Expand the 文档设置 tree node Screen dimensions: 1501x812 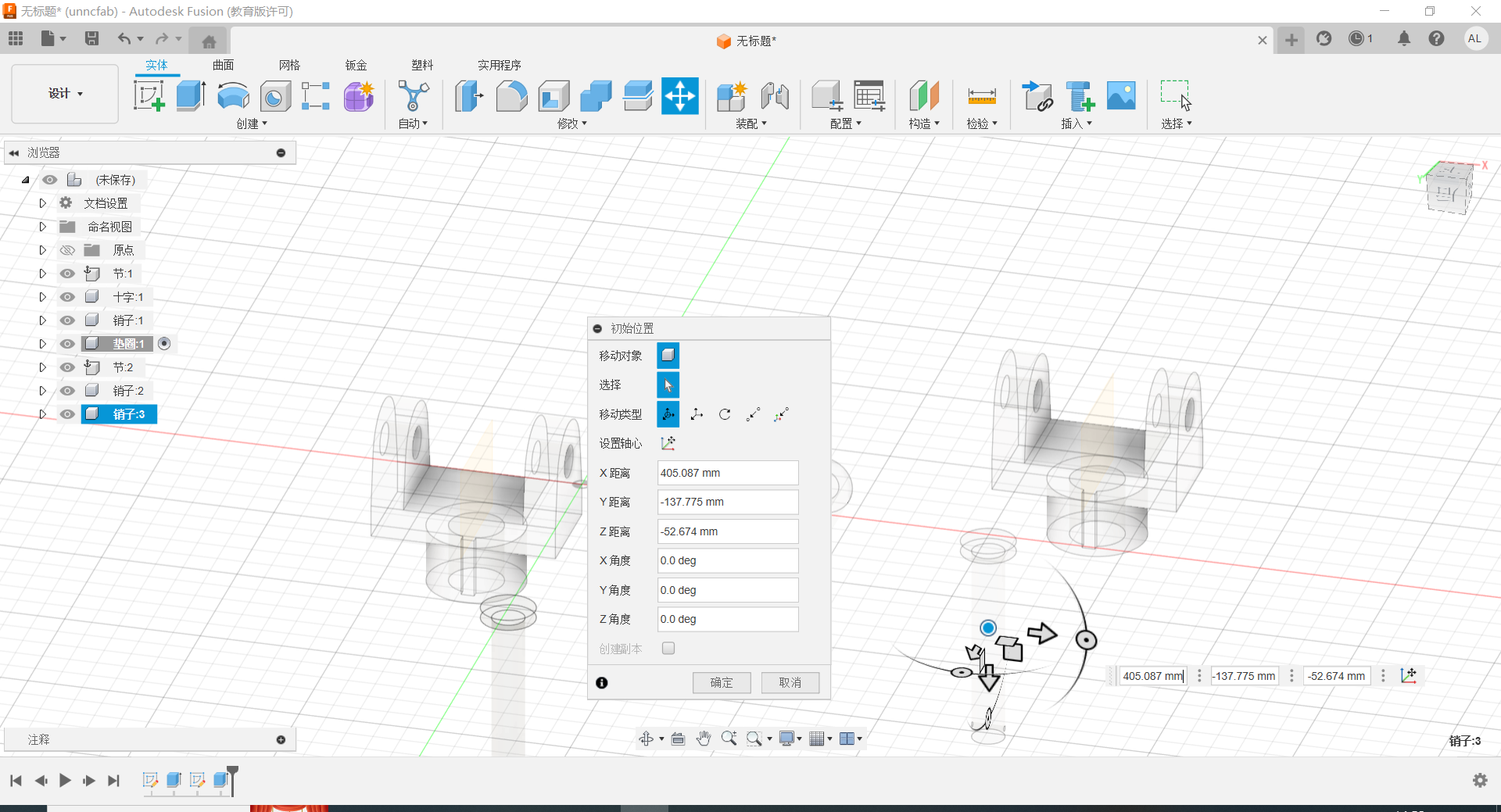43,203
